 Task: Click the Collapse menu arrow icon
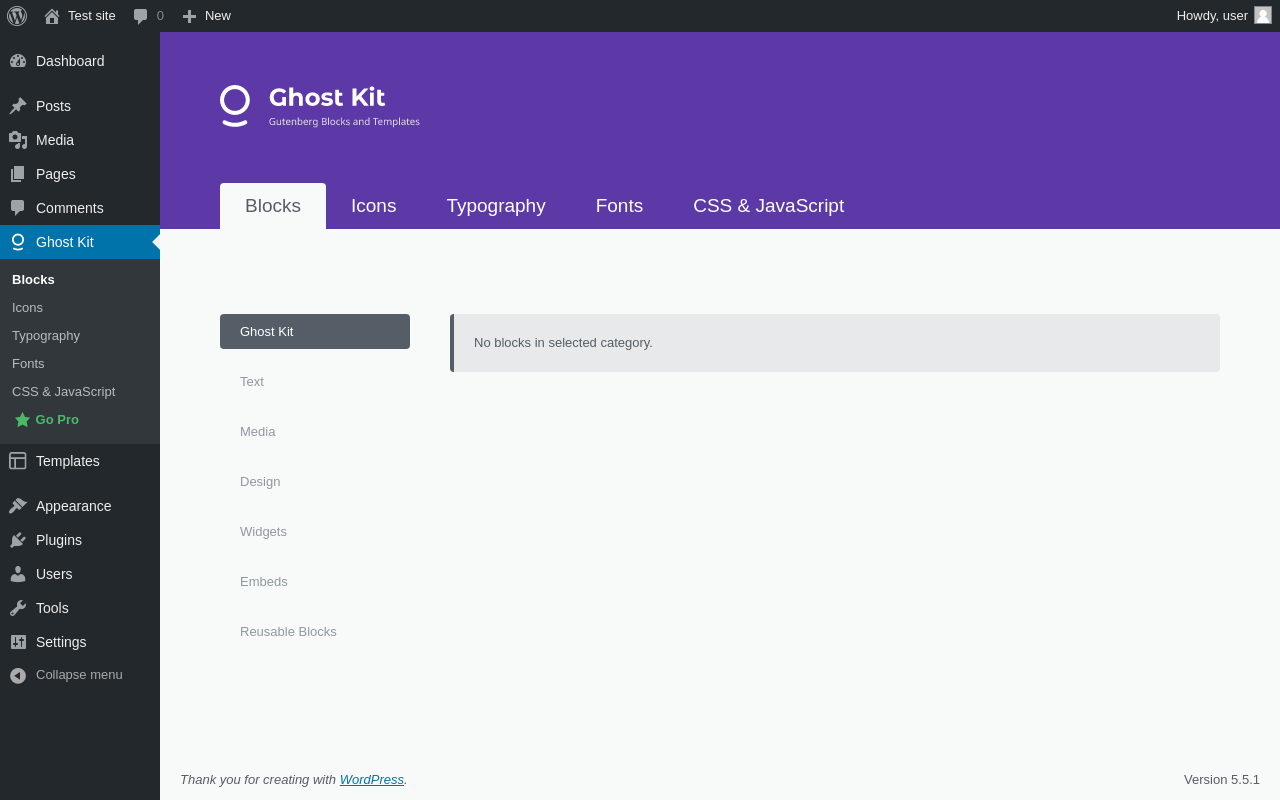(18, 676)
